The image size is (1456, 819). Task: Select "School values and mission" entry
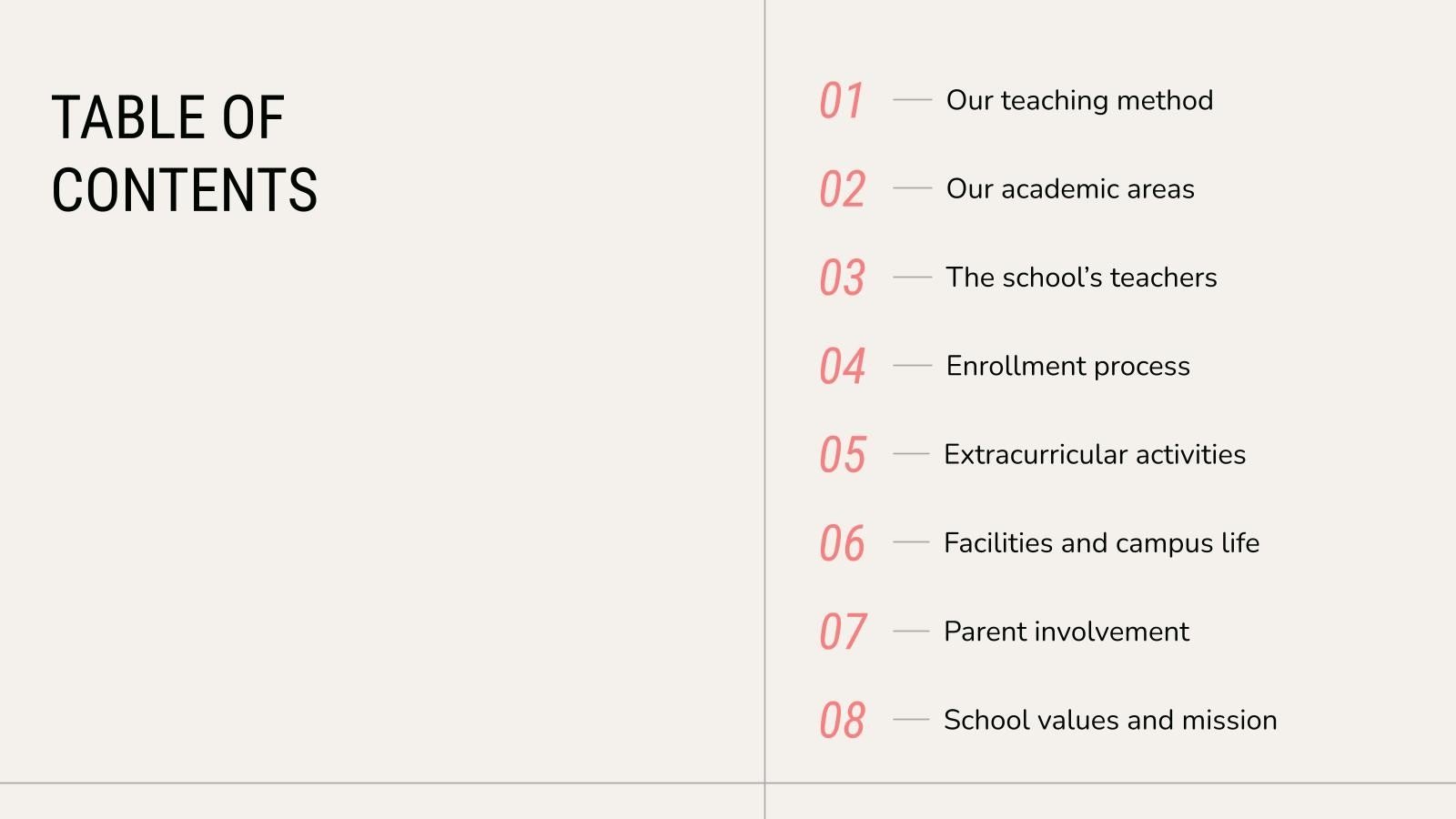pyautogui.click(x=1109, y=720)
